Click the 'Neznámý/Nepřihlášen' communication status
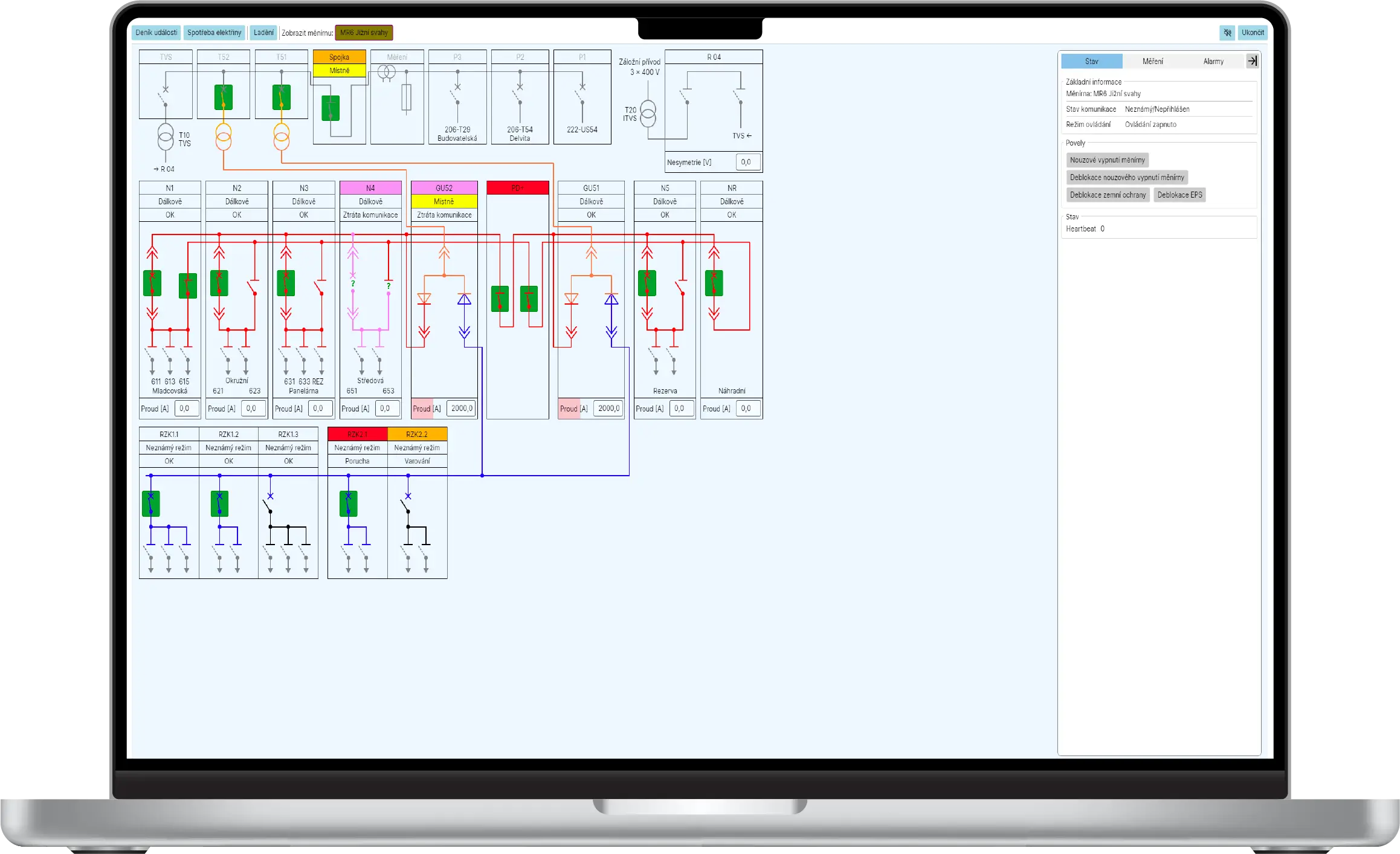 pyautogui.click(x=1157, y=109)
